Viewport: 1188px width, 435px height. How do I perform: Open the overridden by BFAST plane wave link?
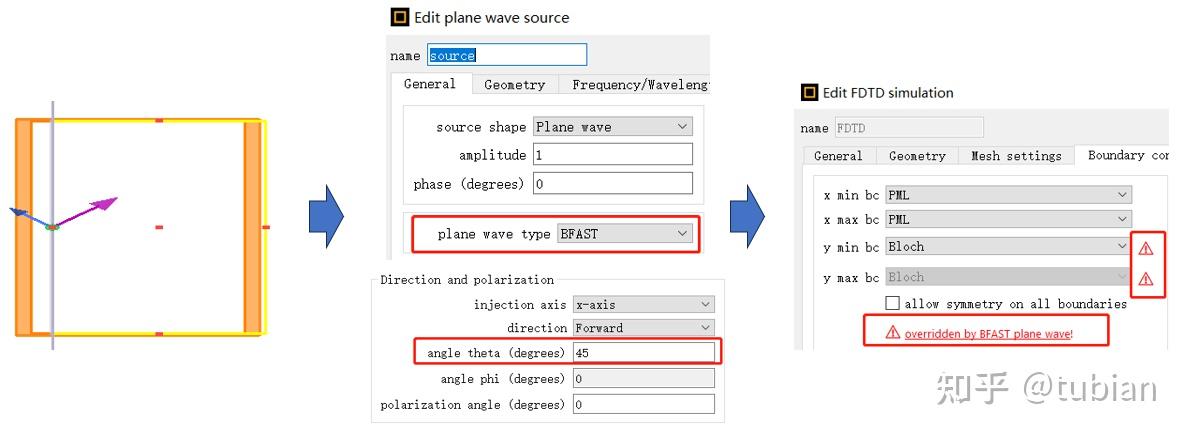(x=988, y=333)
